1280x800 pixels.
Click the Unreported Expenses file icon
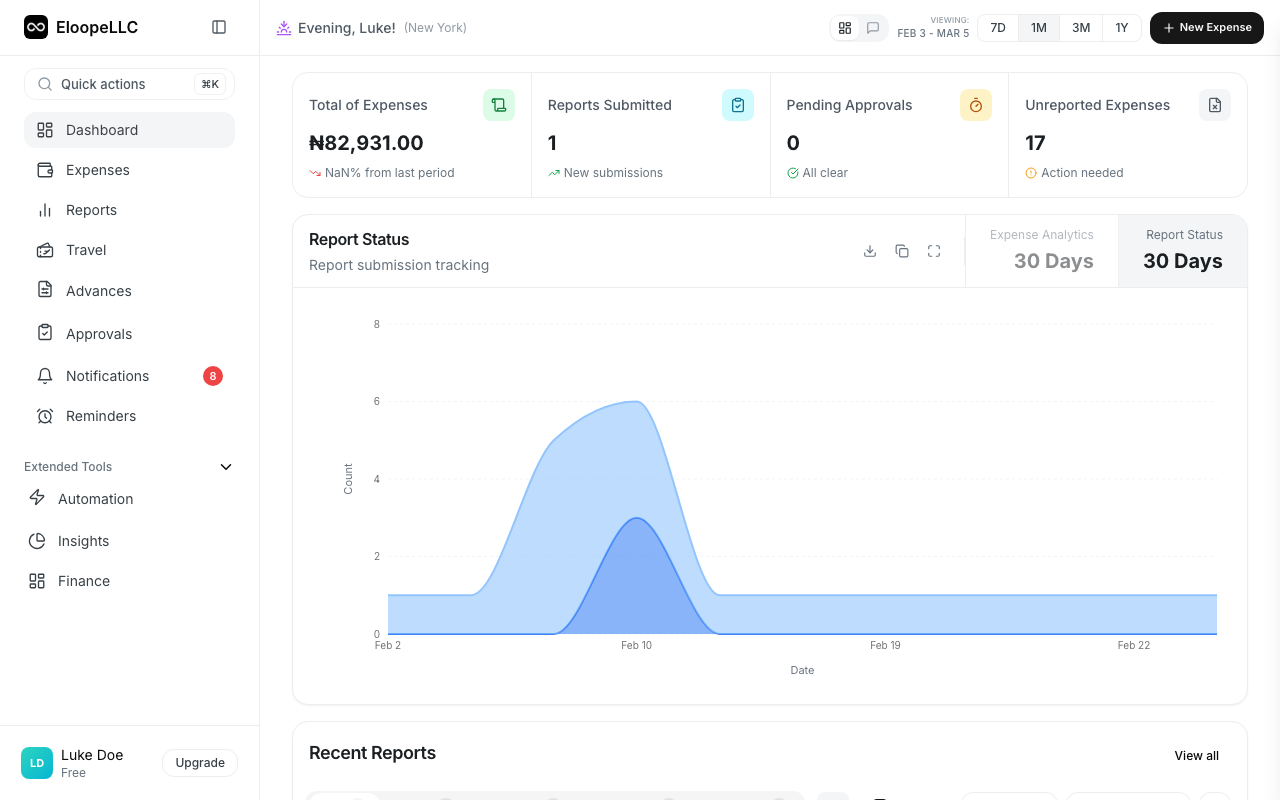pos(1214,105)
